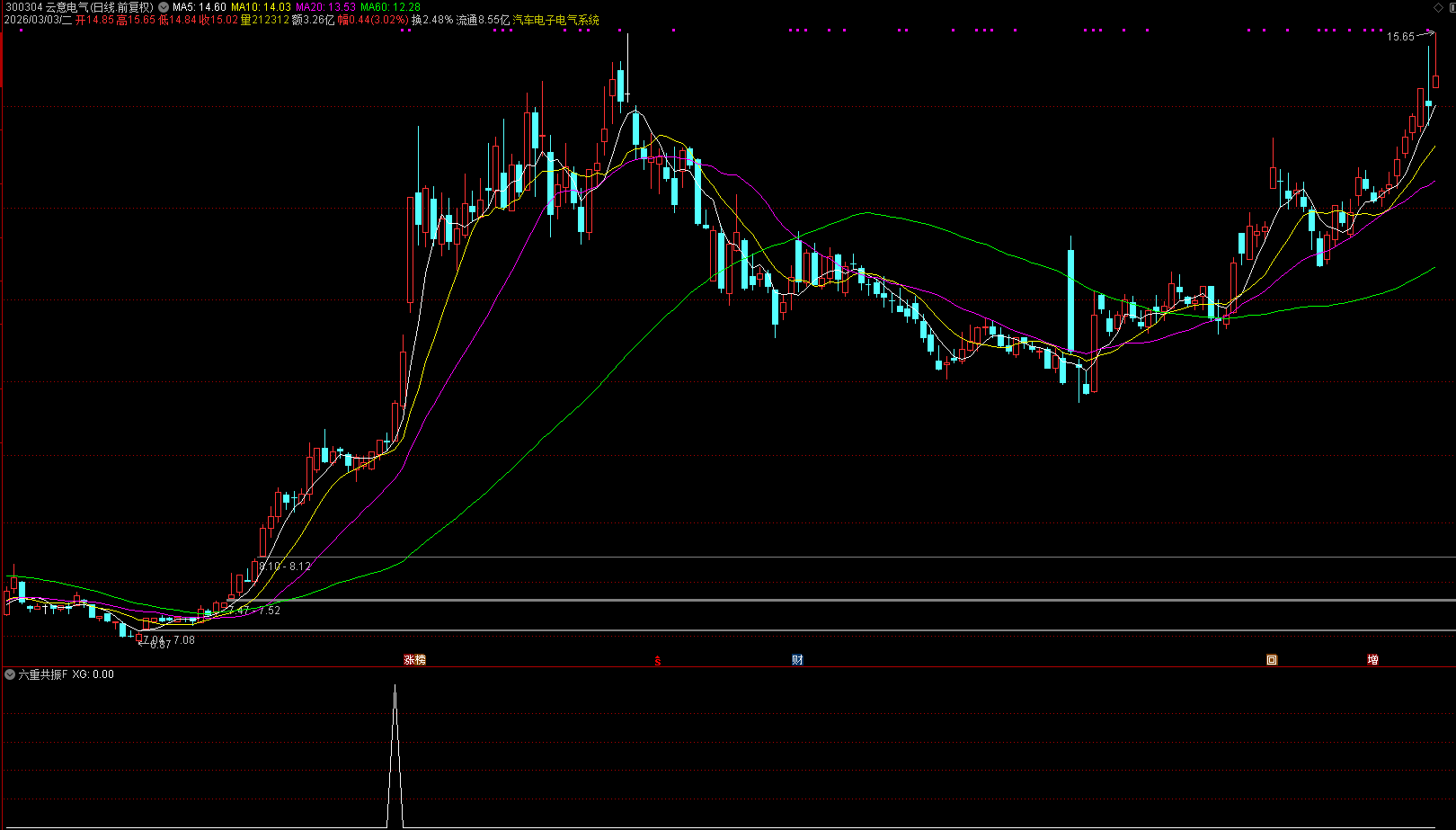
Task: Open the 财 financial report marker
Action: click(797, 660)
